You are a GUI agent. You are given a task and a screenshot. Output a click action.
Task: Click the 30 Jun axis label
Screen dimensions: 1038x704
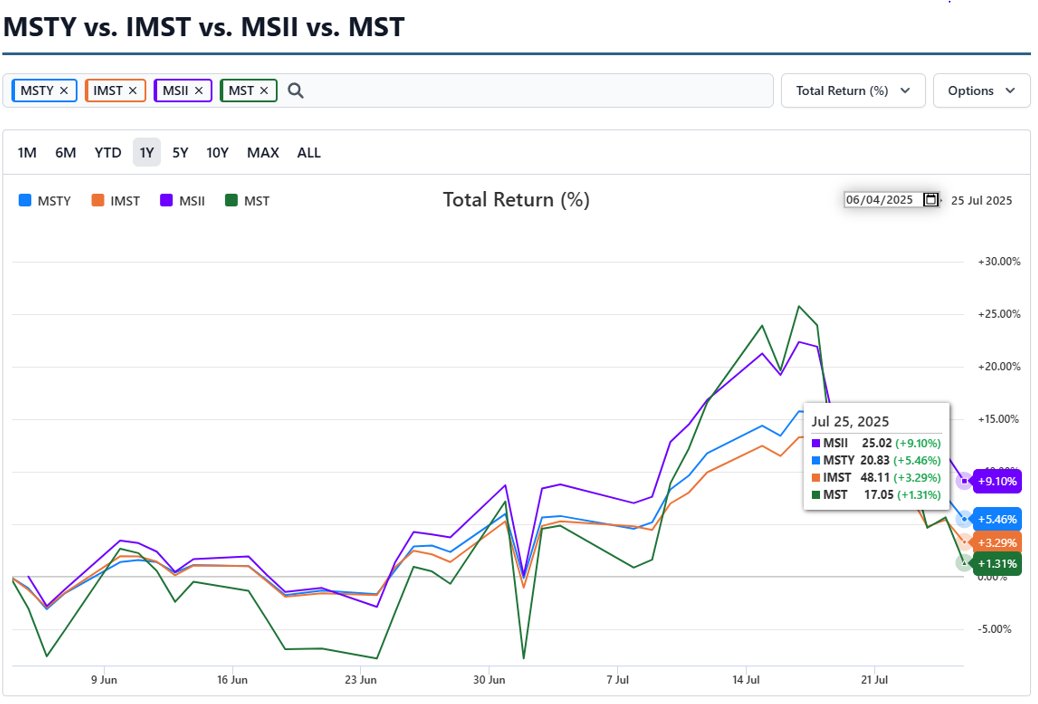coord(489,679)
